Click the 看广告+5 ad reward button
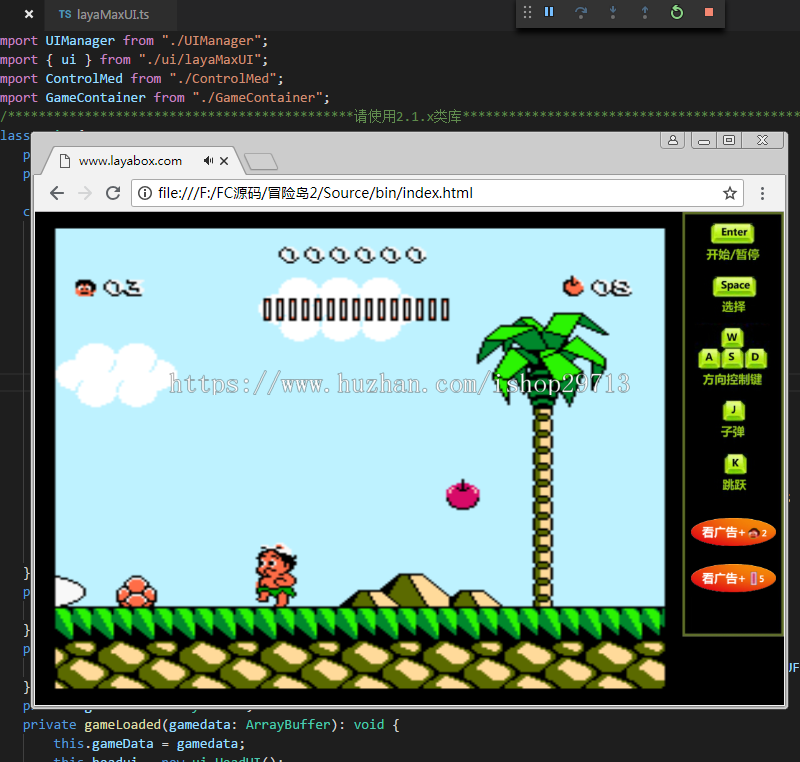 tap(733, 578)
